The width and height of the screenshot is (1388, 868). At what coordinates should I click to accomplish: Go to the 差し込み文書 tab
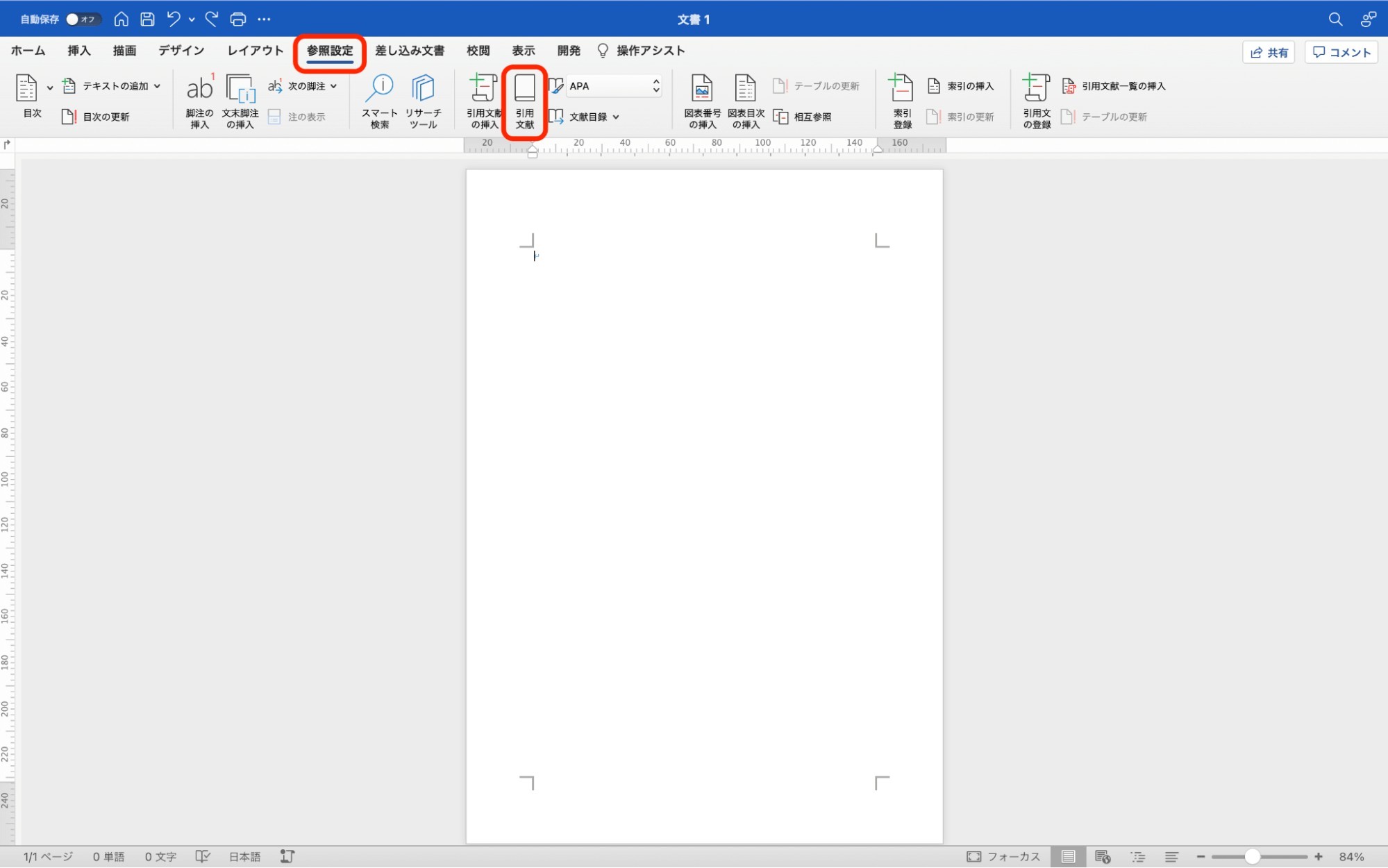[x=410, y=51]
